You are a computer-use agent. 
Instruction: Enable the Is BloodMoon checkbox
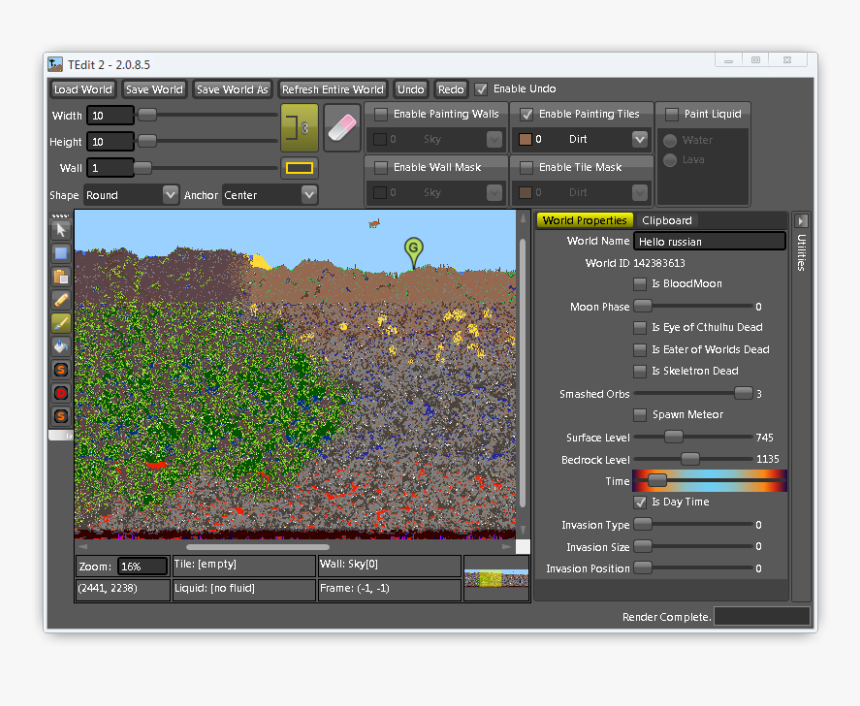[640, 284]
